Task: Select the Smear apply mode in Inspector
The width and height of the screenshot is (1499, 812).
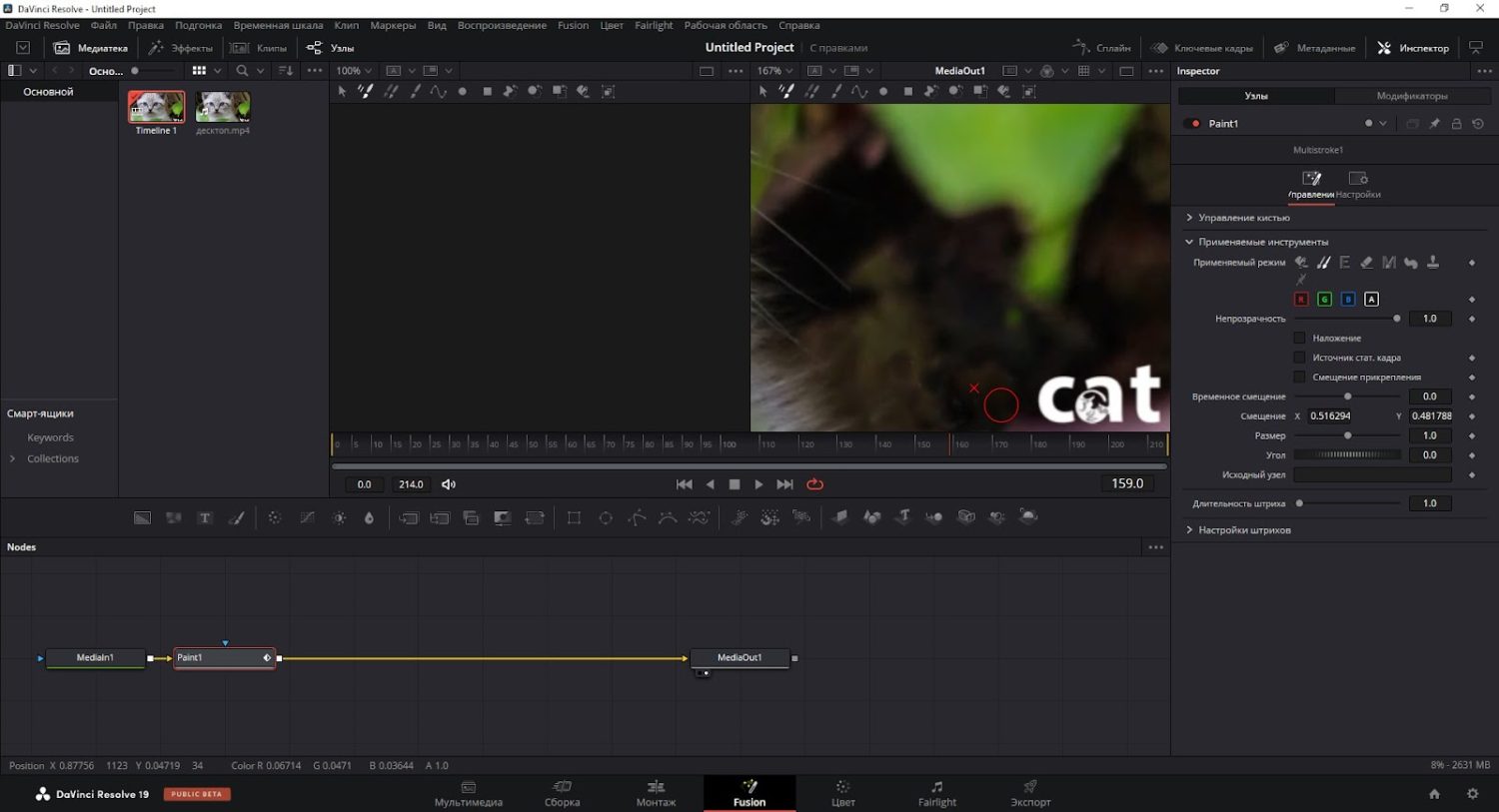Action: click(1410, 262)
